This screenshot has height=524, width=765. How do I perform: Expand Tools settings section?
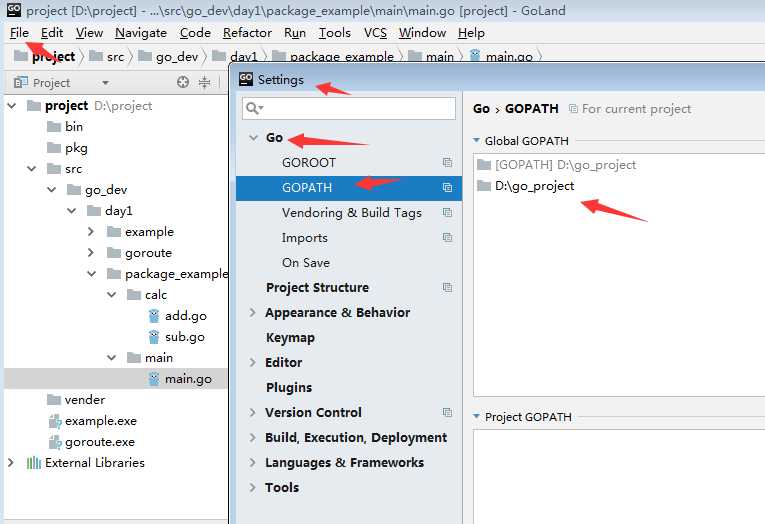tap(253, 487)
